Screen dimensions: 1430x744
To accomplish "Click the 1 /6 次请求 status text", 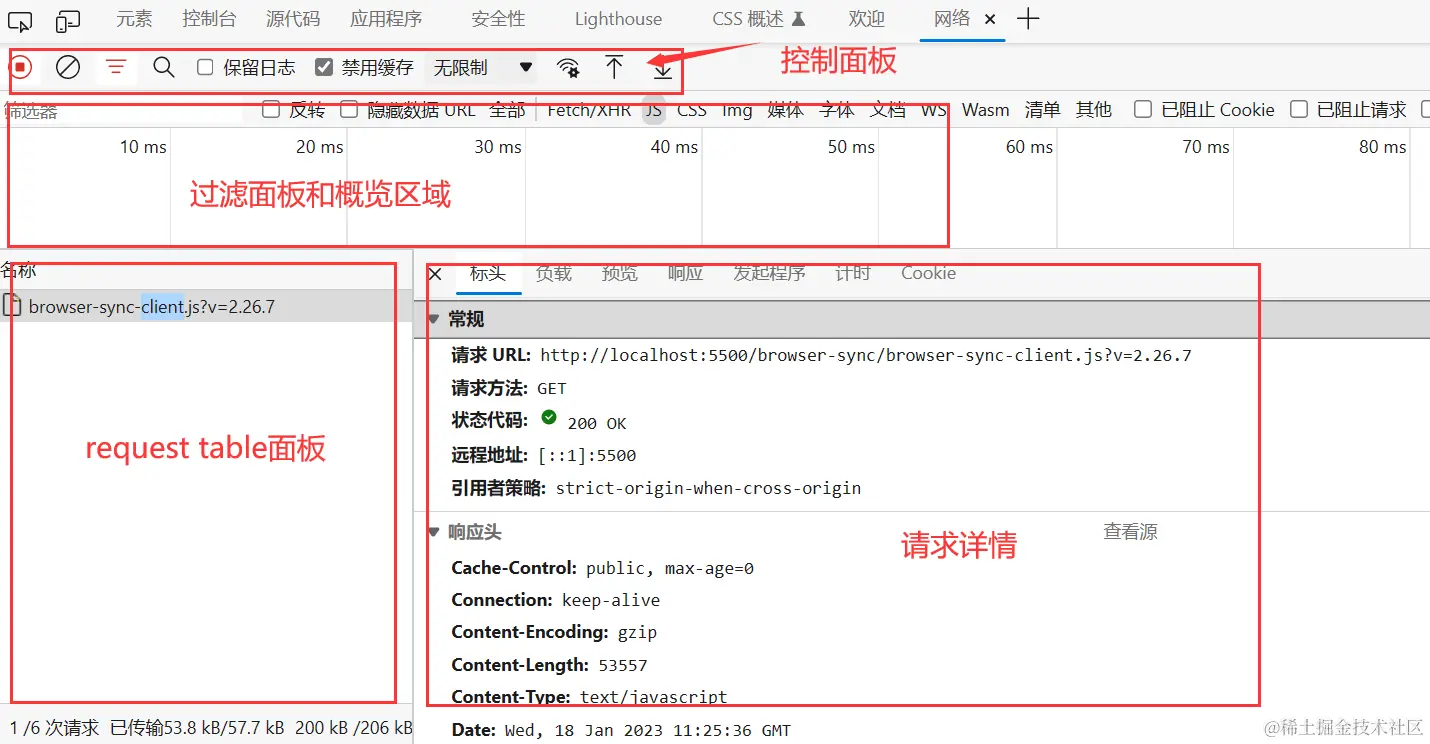I will coord(54,727).
